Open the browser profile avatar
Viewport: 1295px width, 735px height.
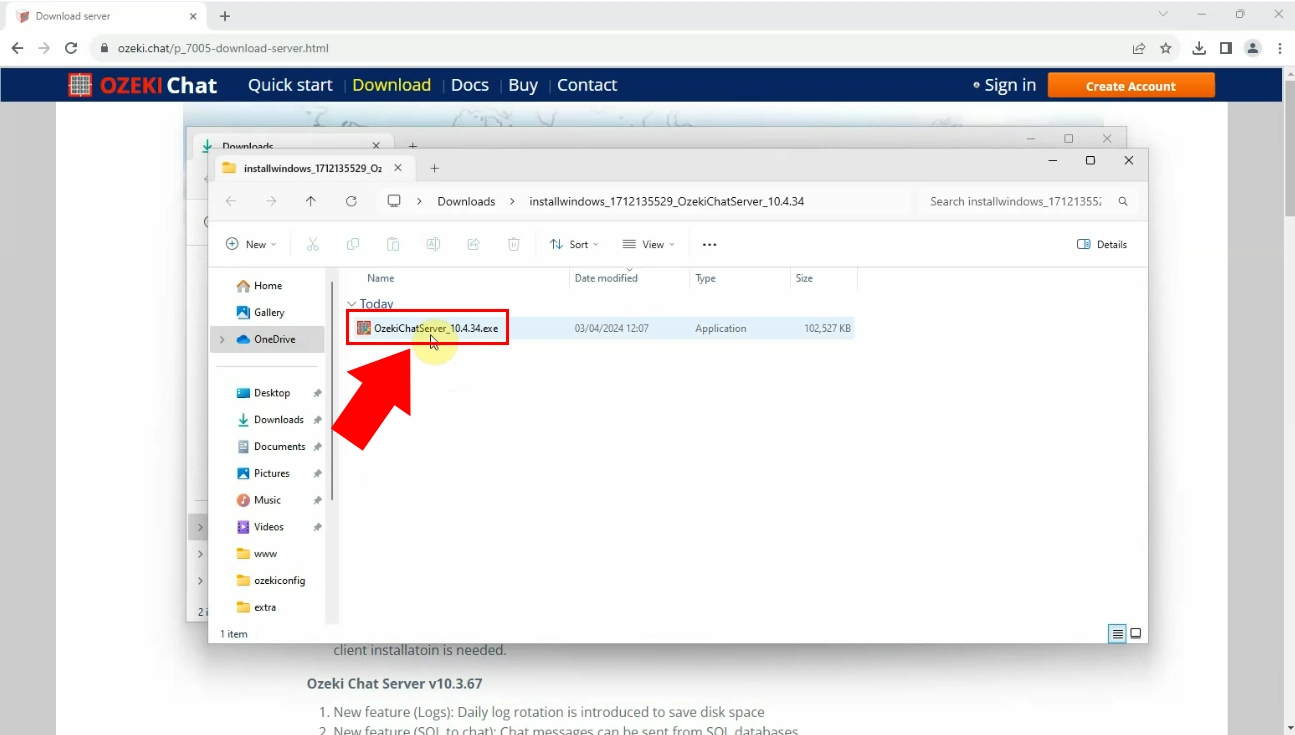pos(1253,48)
